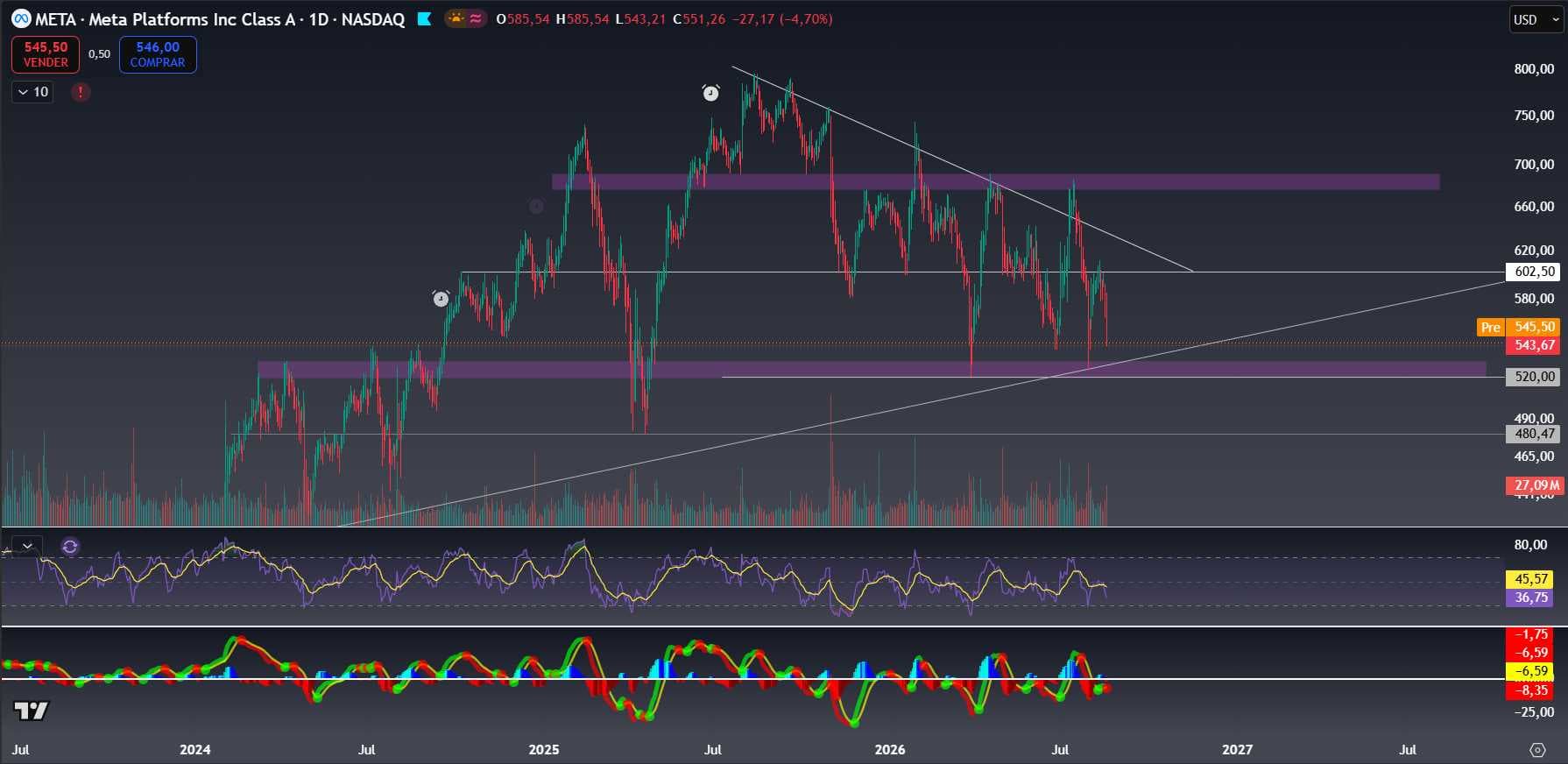Click the red 27,09M volume label
The width and height of the screenshot is (1568, 764).
[1535, 485]
